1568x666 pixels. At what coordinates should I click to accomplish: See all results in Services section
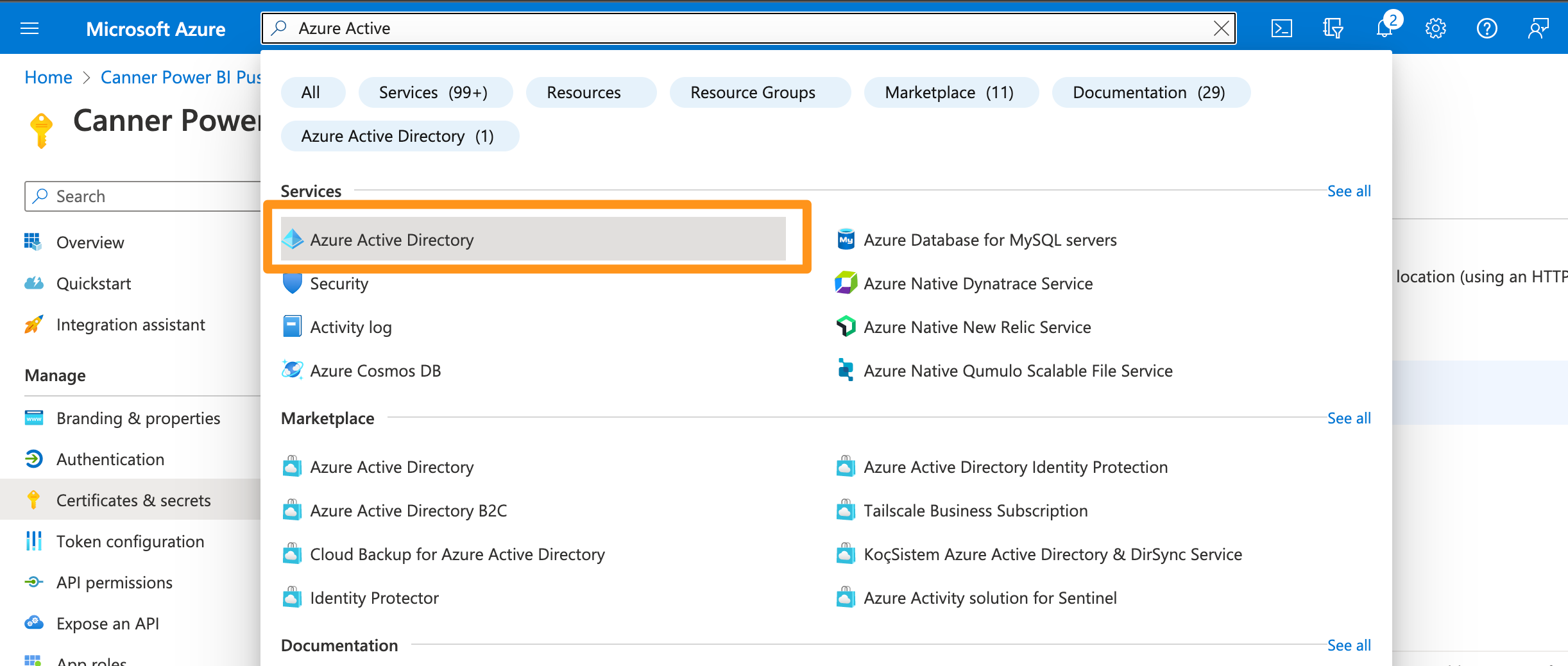[x=1349, y=191]
